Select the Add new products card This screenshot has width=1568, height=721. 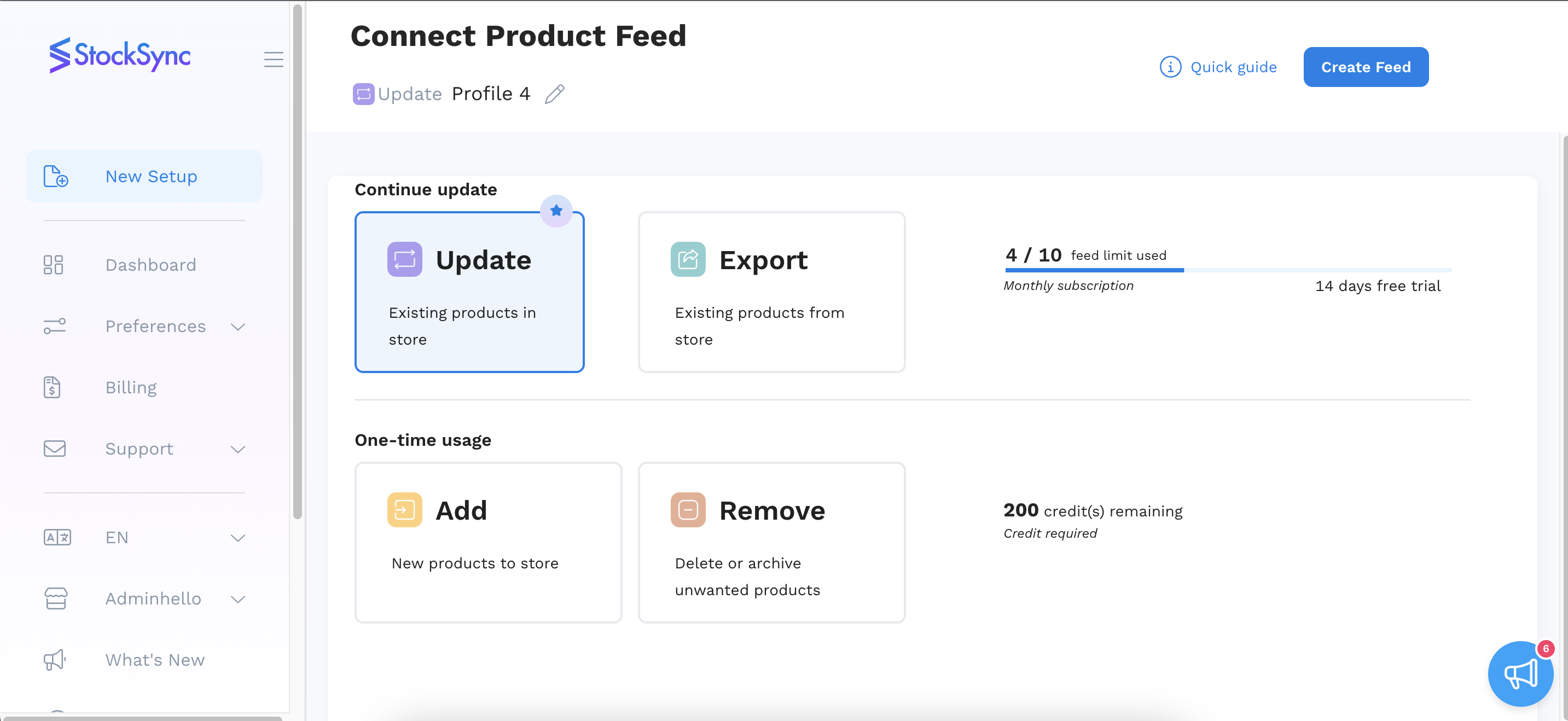pos(487,542)
